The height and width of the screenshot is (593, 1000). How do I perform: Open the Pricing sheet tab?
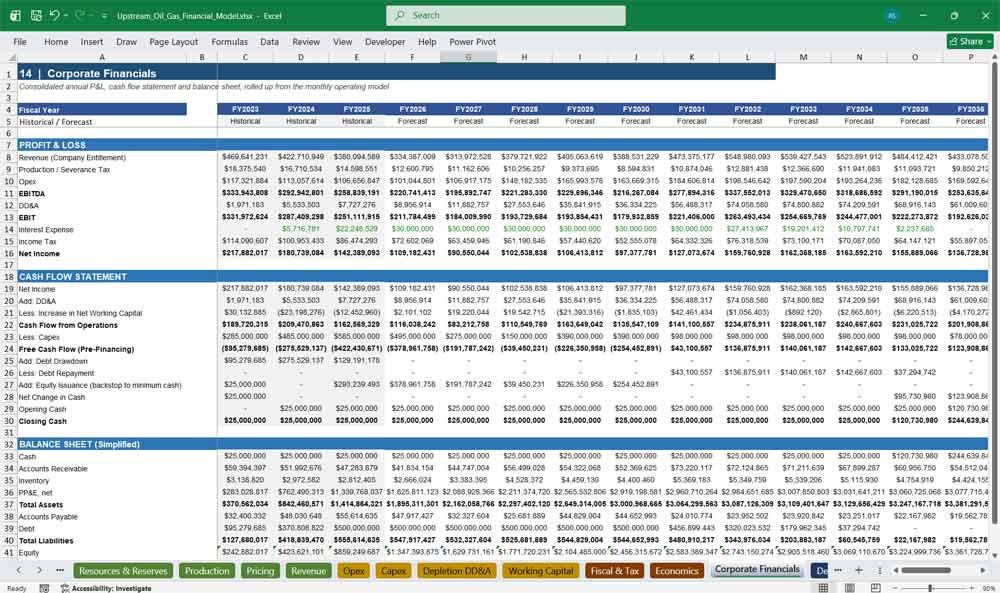coord(260,571)
